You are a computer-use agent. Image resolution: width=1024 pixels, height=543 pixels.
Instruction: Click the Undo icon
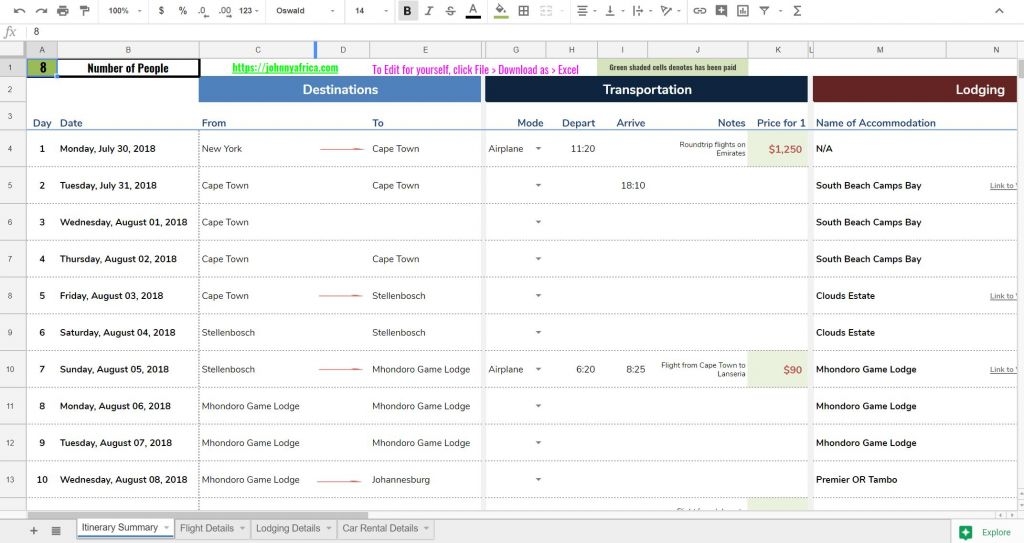pos(19,11)
